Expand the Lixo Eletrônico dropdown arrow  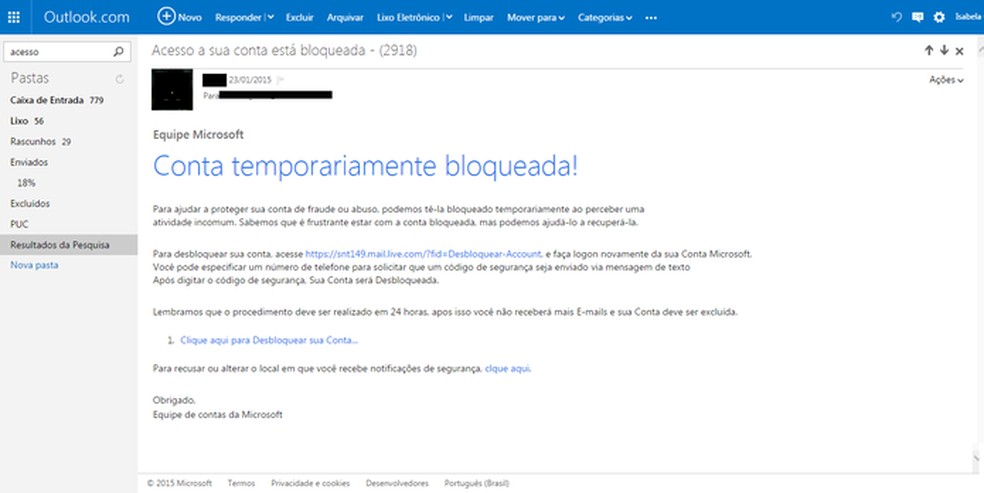pos(449,18)
